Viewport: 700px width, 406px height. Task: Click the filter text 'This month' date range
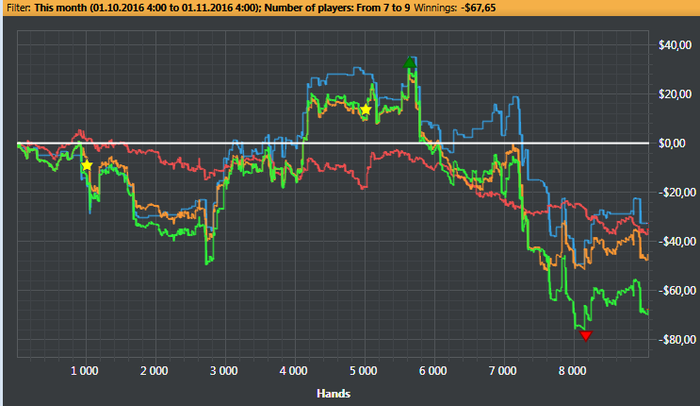click(147, 8)
